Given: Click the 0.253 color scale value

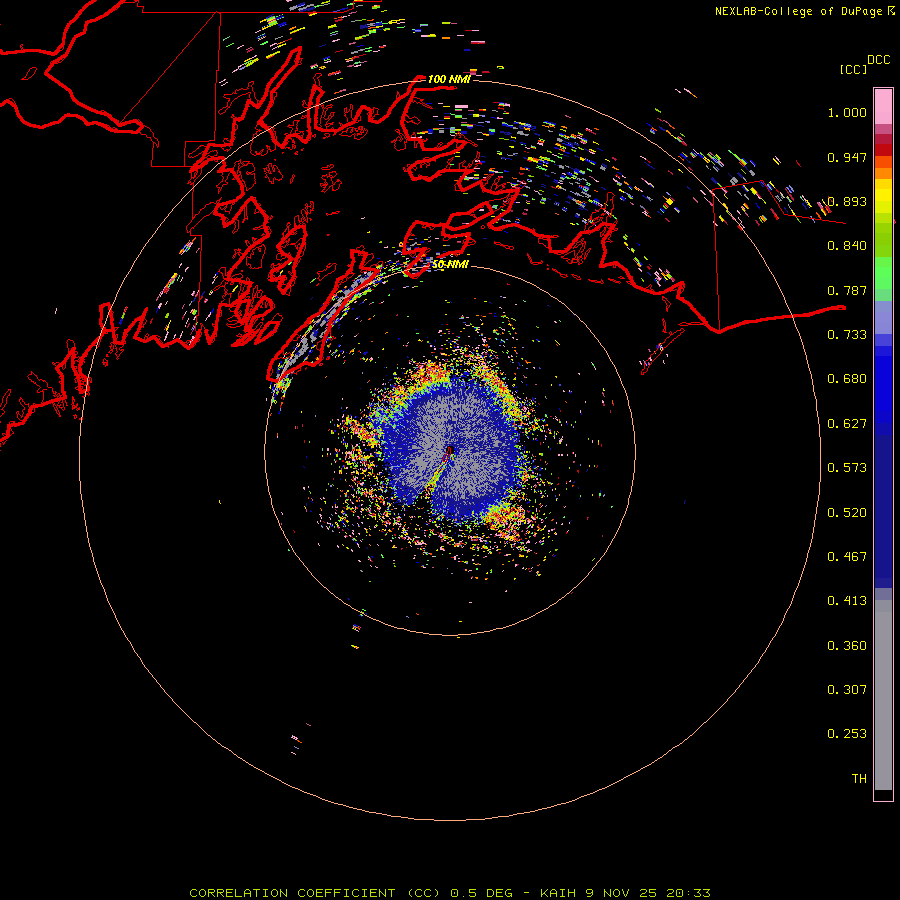Looking at the screenshot, I should click(847, 734).
